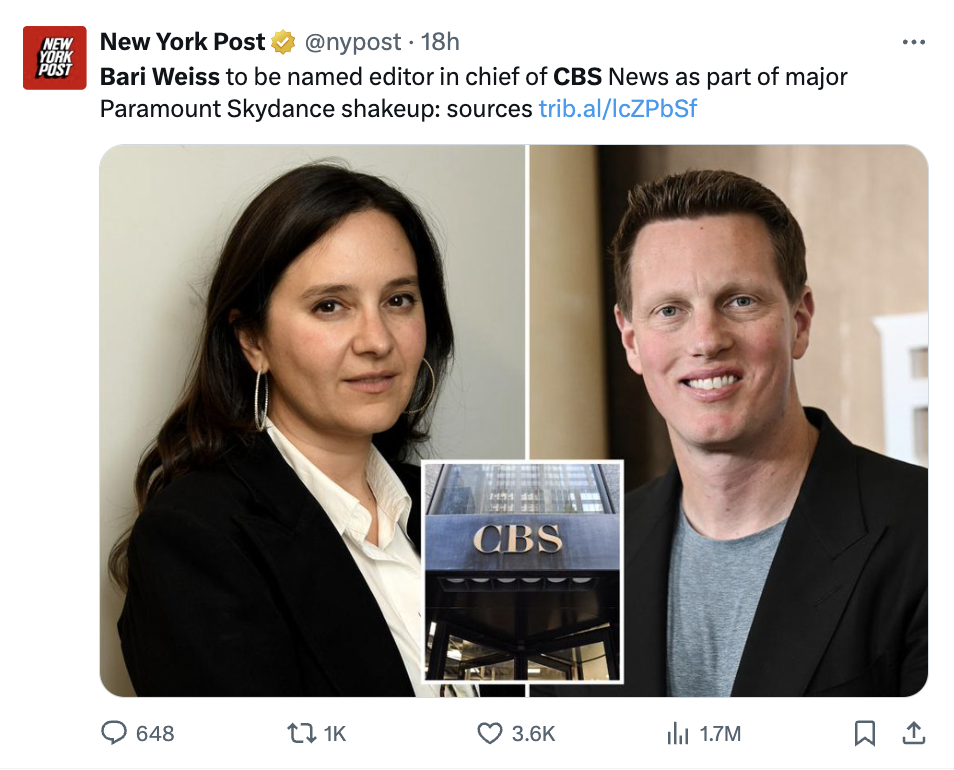Open the @nypost handle

(x=352, y=42)
